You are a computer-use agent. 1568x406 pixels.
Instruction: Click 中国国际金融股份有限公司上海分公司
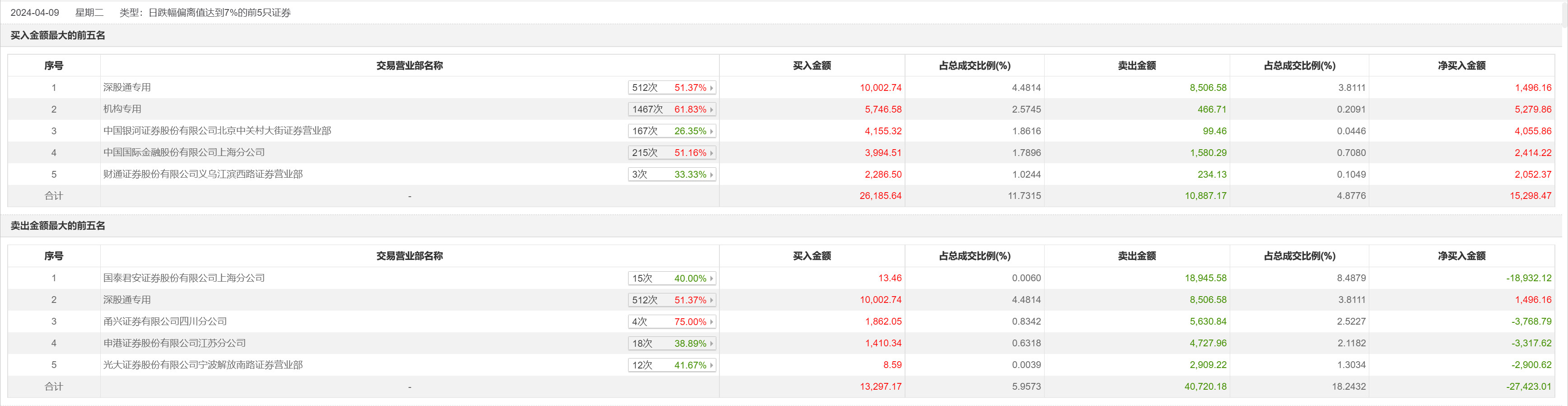(184, 152)
